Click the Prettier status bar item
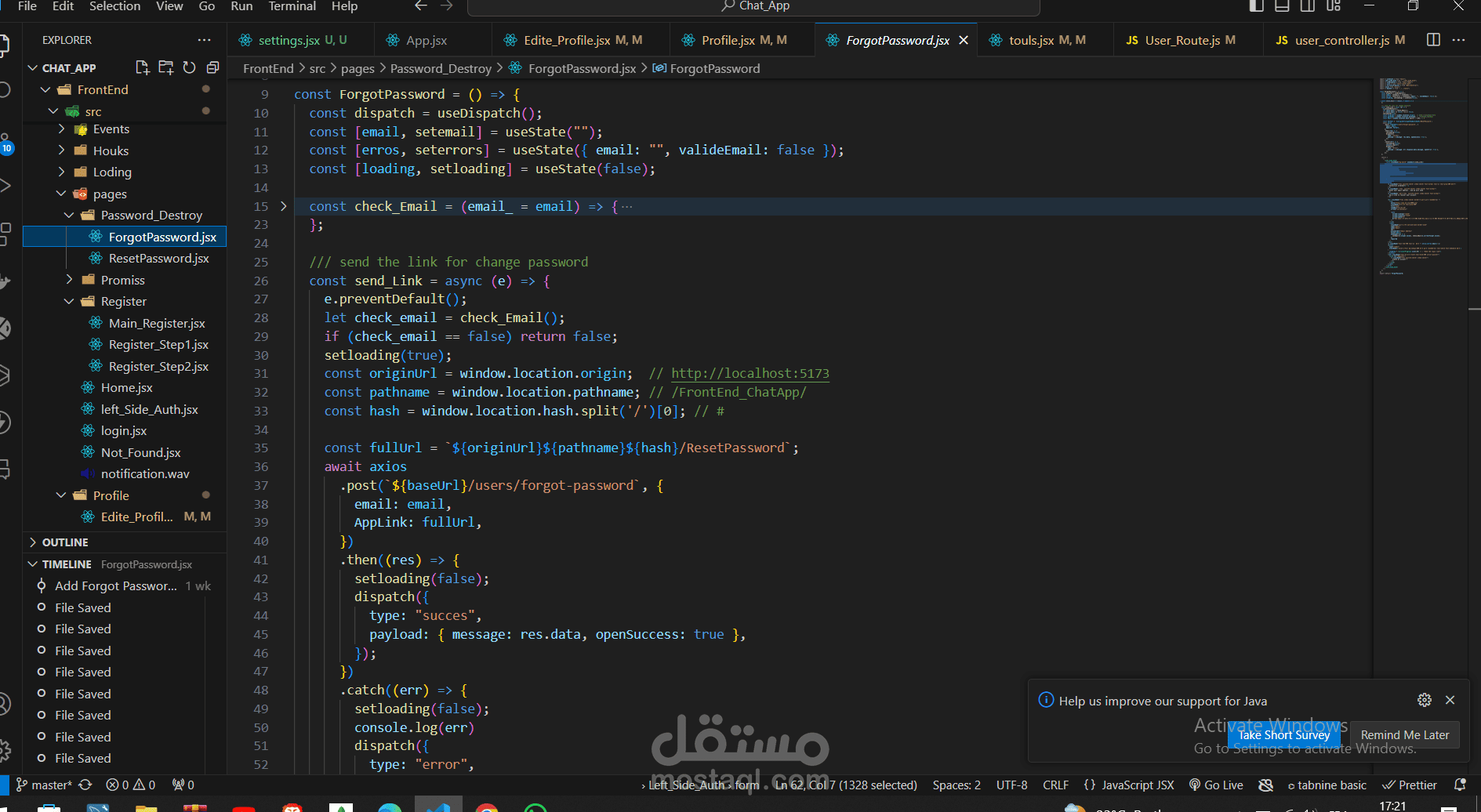Image resolution: width=1481 pixels, height=812 pixels. pyautogui.click(x=1410, y=785)
